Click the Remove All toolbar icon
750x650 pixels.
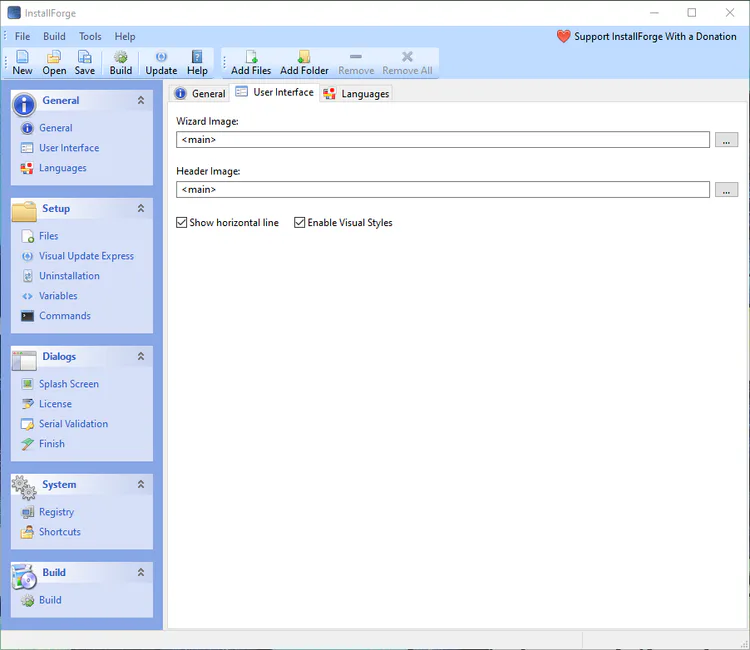tap(407, 63)
